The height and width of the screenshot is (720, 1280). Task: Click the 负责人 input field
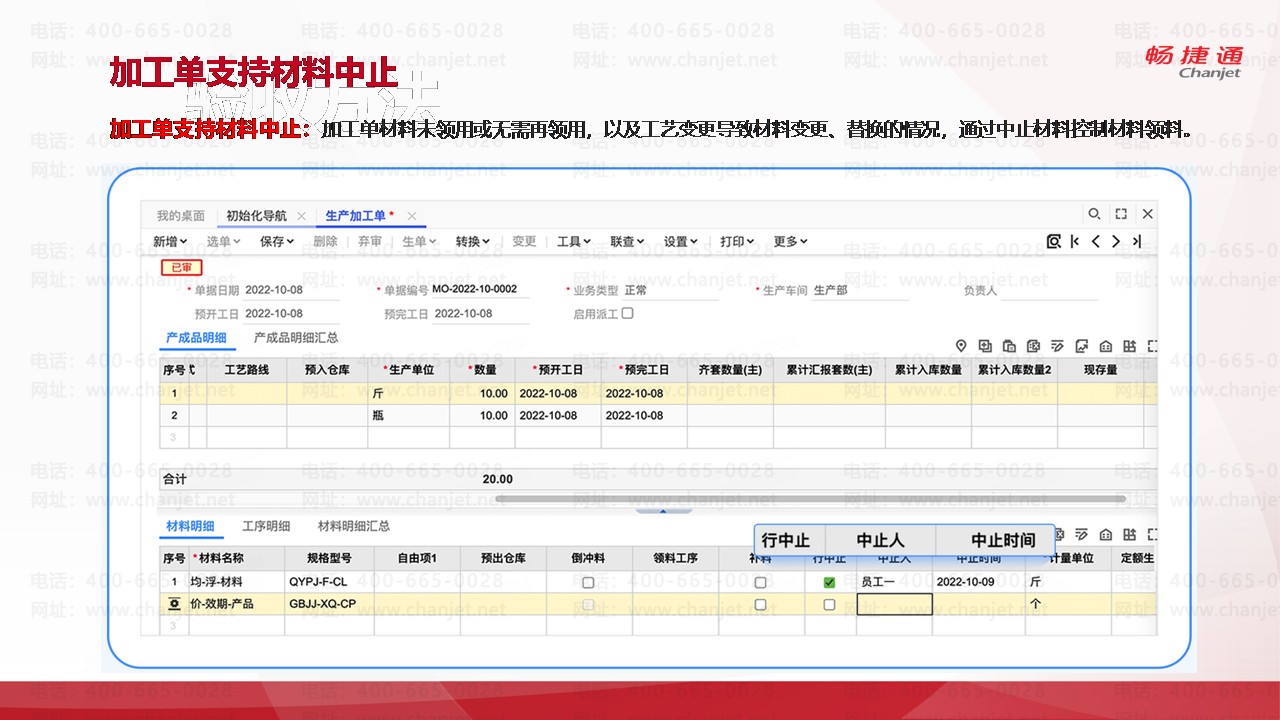click(x=1049, y=290)
